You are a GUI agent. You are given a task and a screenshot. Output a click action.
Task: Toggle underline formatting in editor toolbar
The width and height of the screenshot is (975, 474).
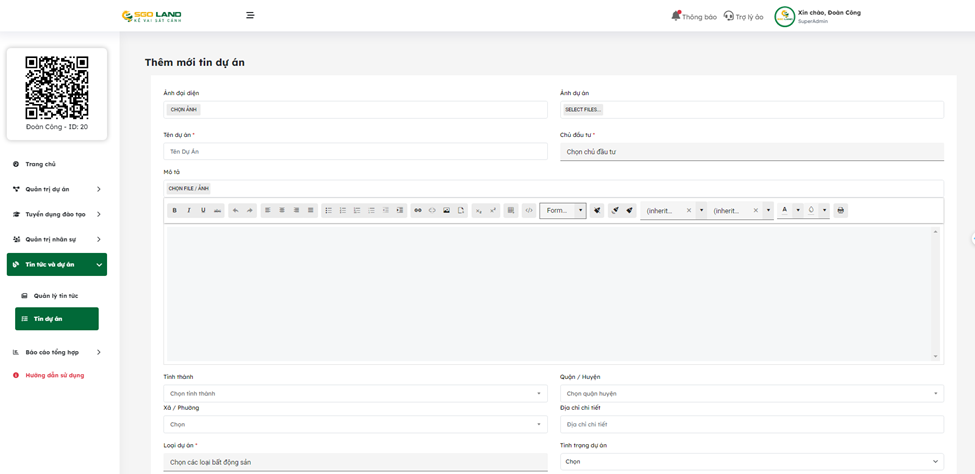pos(203,211)
